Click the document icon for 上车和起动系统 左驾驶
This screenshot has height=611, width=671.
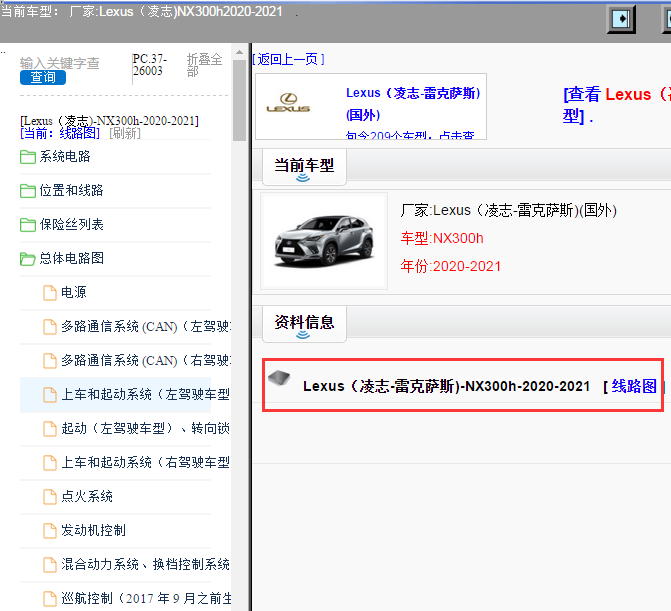click(50, 395)
